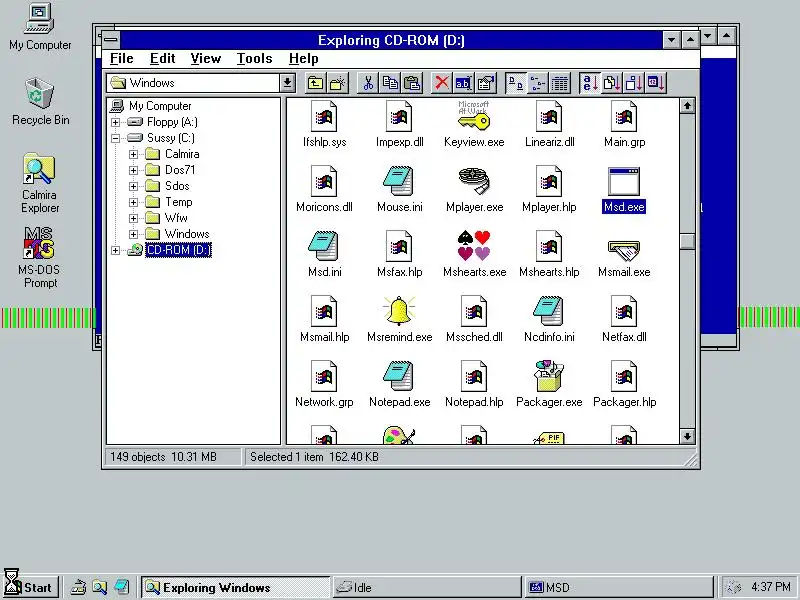Select the Mouse.ini notepad icon
This screenshot has width=800, height=600.
click(399, 189)
